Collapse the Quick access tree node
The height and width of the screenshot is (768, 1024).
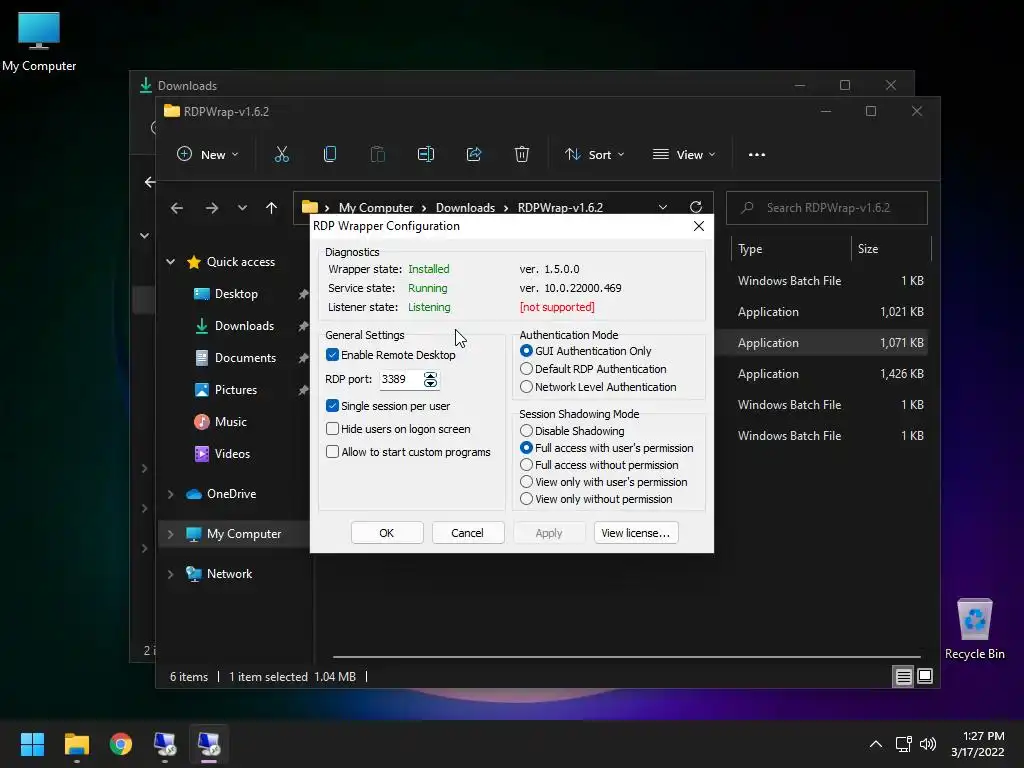pos(170,262)
